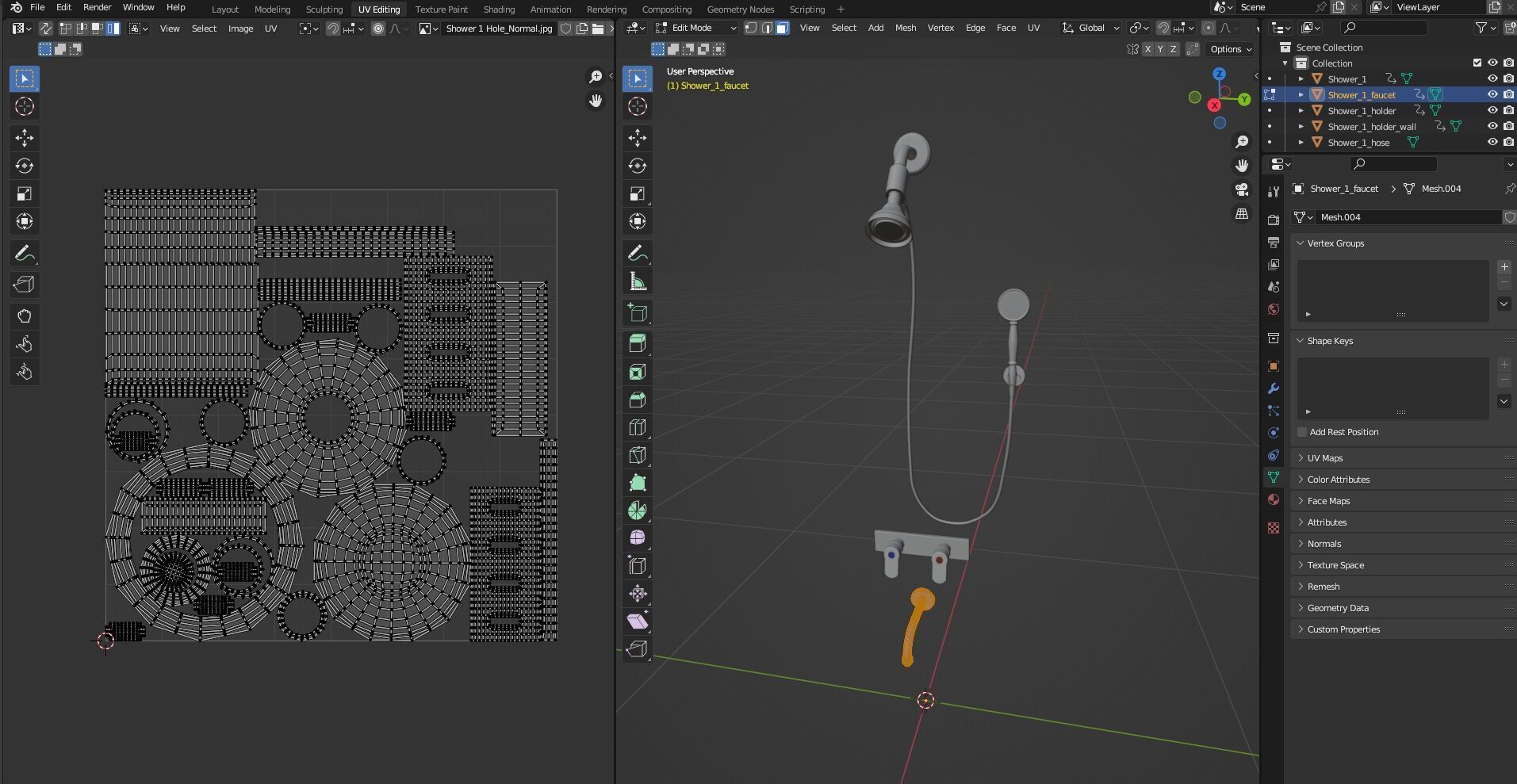Expand the Face Maps panel
The width and height of the screenshot is (1517, 784).
(x=1403, y=501)
